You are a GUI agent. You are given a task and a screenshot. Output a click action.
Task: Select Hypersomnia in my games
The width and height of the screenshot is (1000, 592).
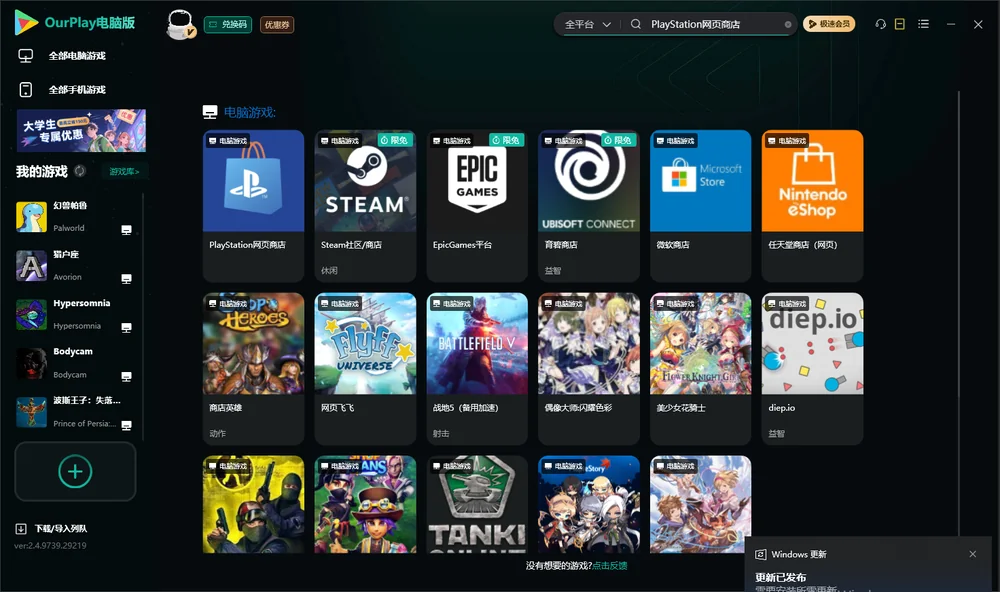[x=75, y=314]
